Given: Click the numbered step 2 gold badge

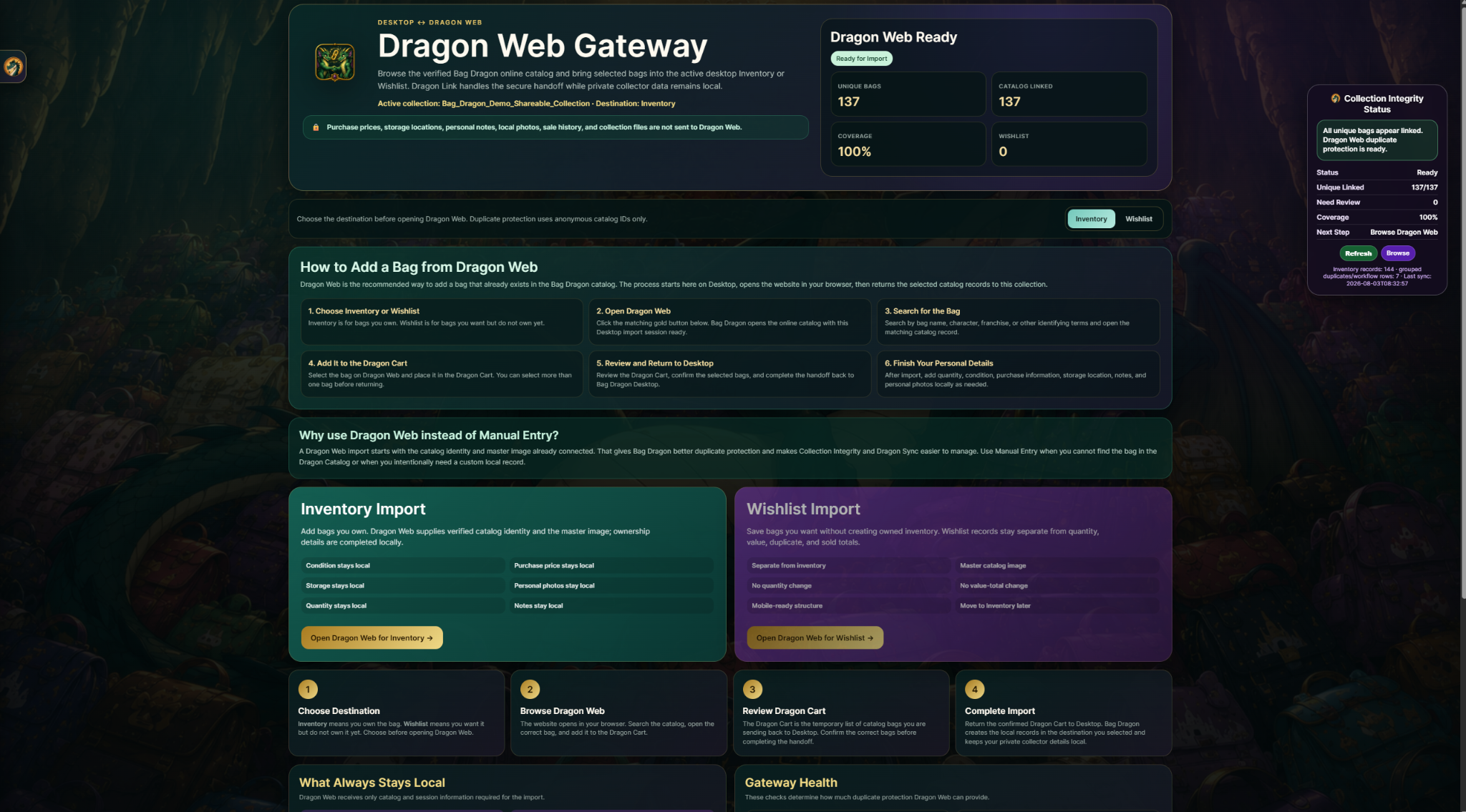Looking at the screenshot, I should (530, 689).
